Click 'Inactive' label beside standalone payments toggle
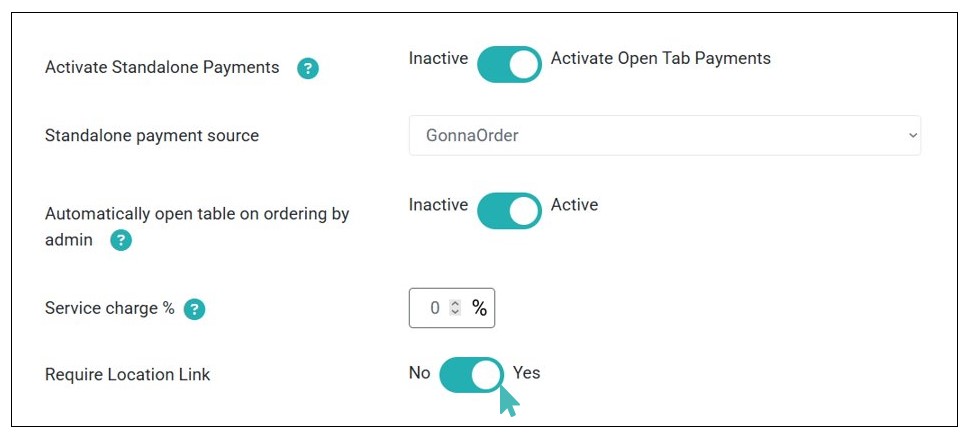 pos(438,58)
